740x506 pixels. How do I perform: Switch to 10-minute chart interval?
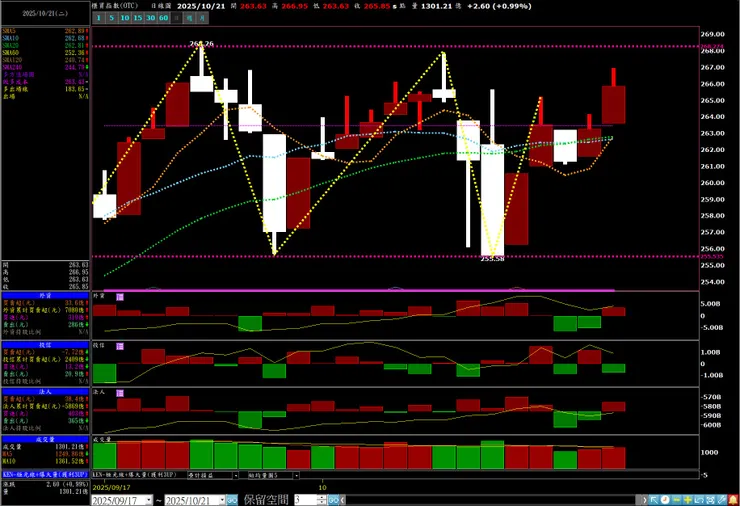[125, 18]
